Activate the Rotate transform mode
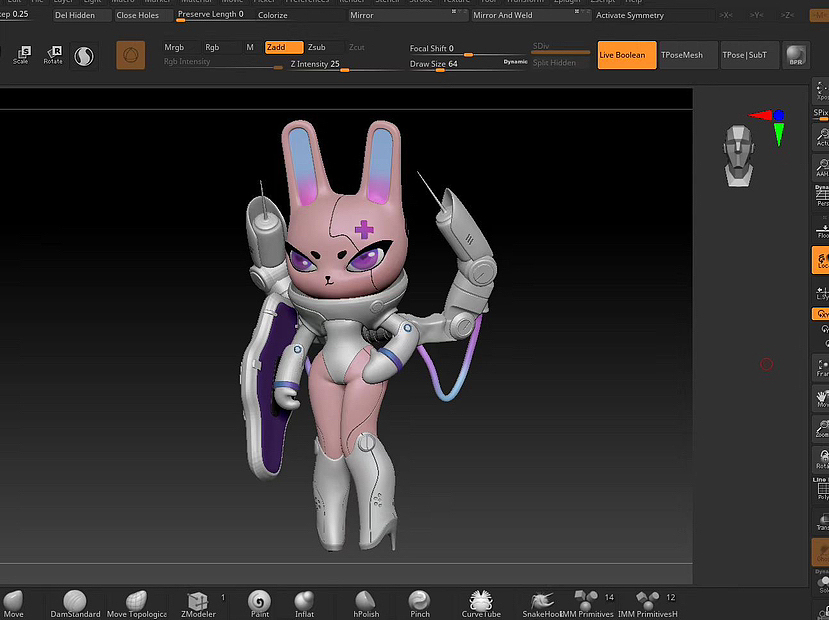The image size is (829, 620). (53, 55)
